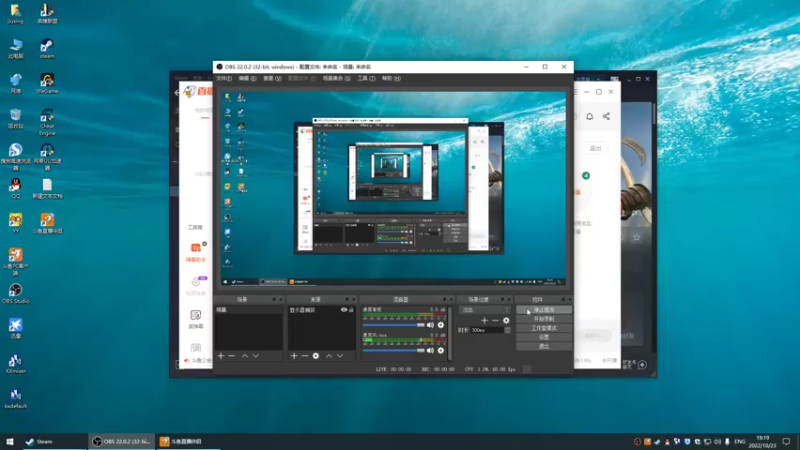
Task: Adjust the desktop audio volume slider
Action: pyautogui.click(x=393, y=325)
